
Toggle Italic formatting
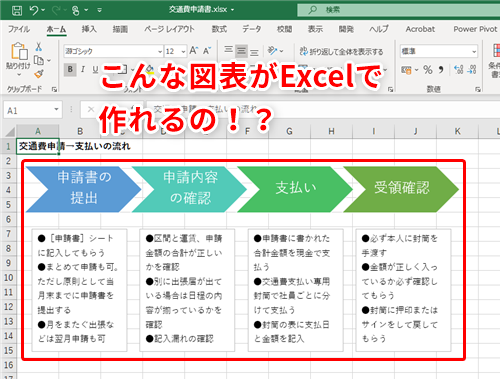pyautogui.click(x=83, y=69)
